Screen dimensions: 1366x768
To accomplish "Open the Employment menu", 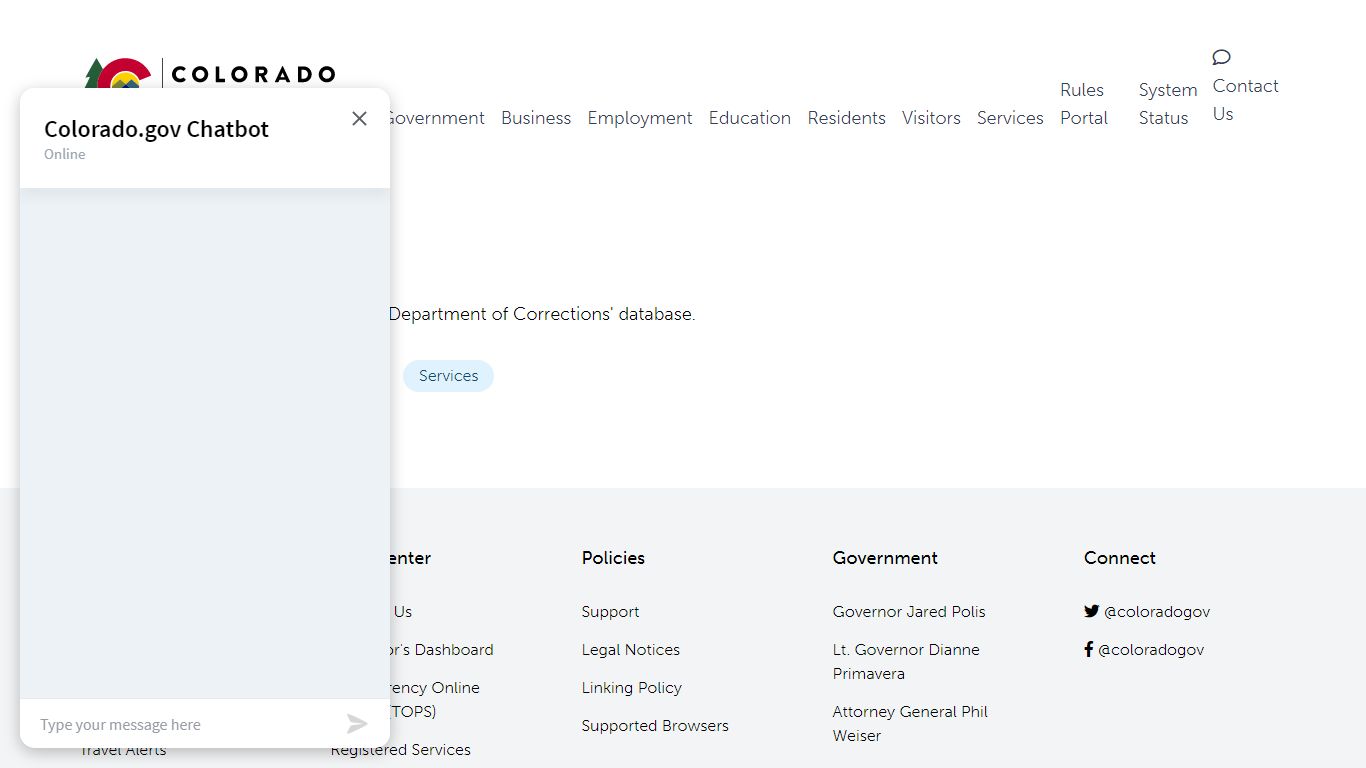I will [639, 118].
